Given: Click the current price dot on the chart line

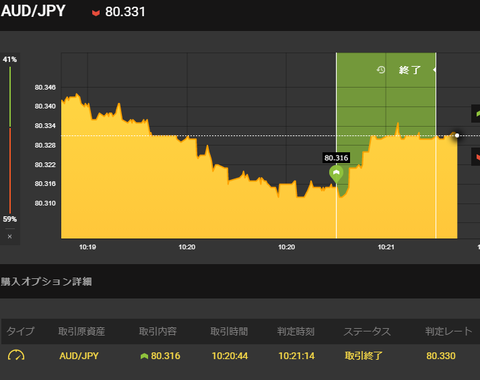Looking at the screenshot, I should click(x=457, y=135).
